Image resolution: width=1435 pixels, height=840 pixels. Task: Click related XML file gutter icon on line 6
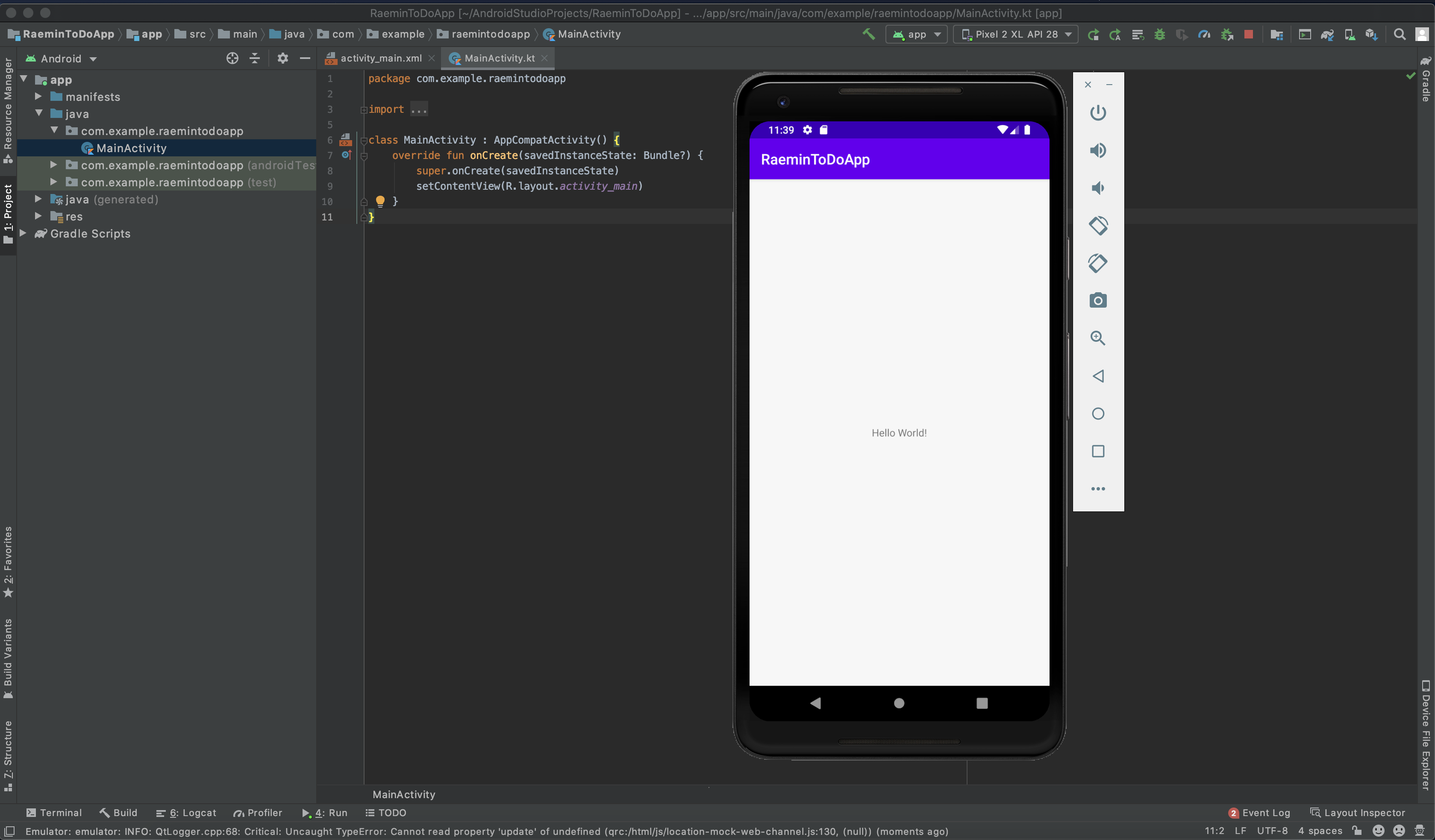[x=346, y=140]
